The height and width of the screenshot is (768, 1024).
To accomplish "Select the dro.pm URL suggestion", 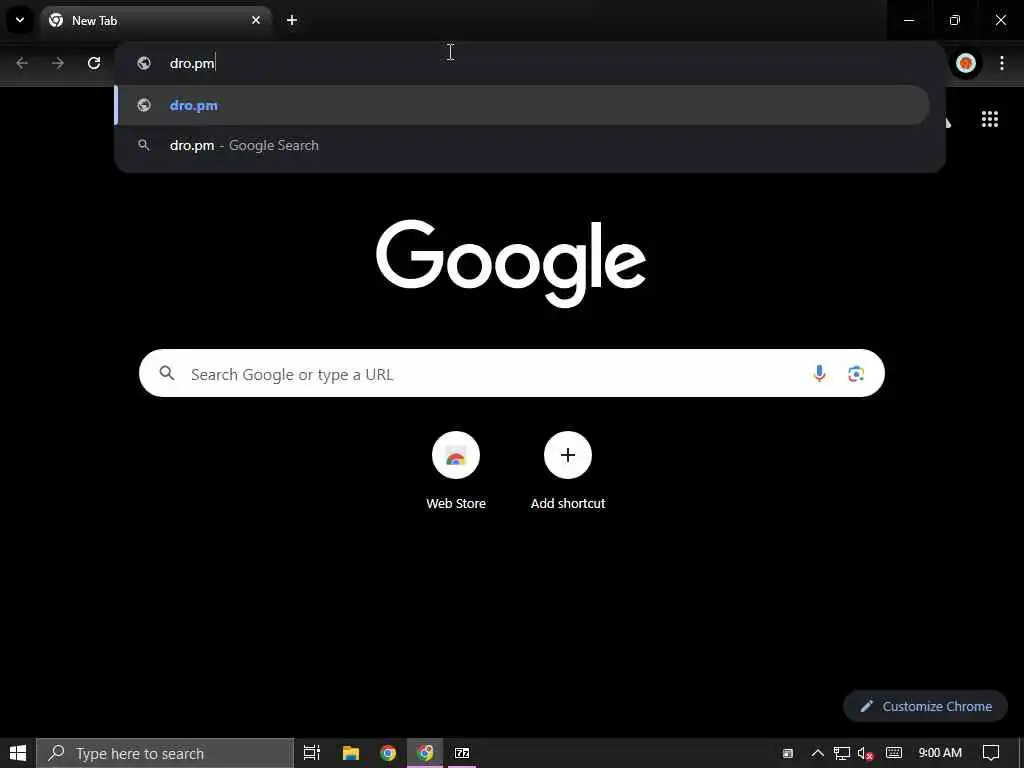I will point(522,105).
